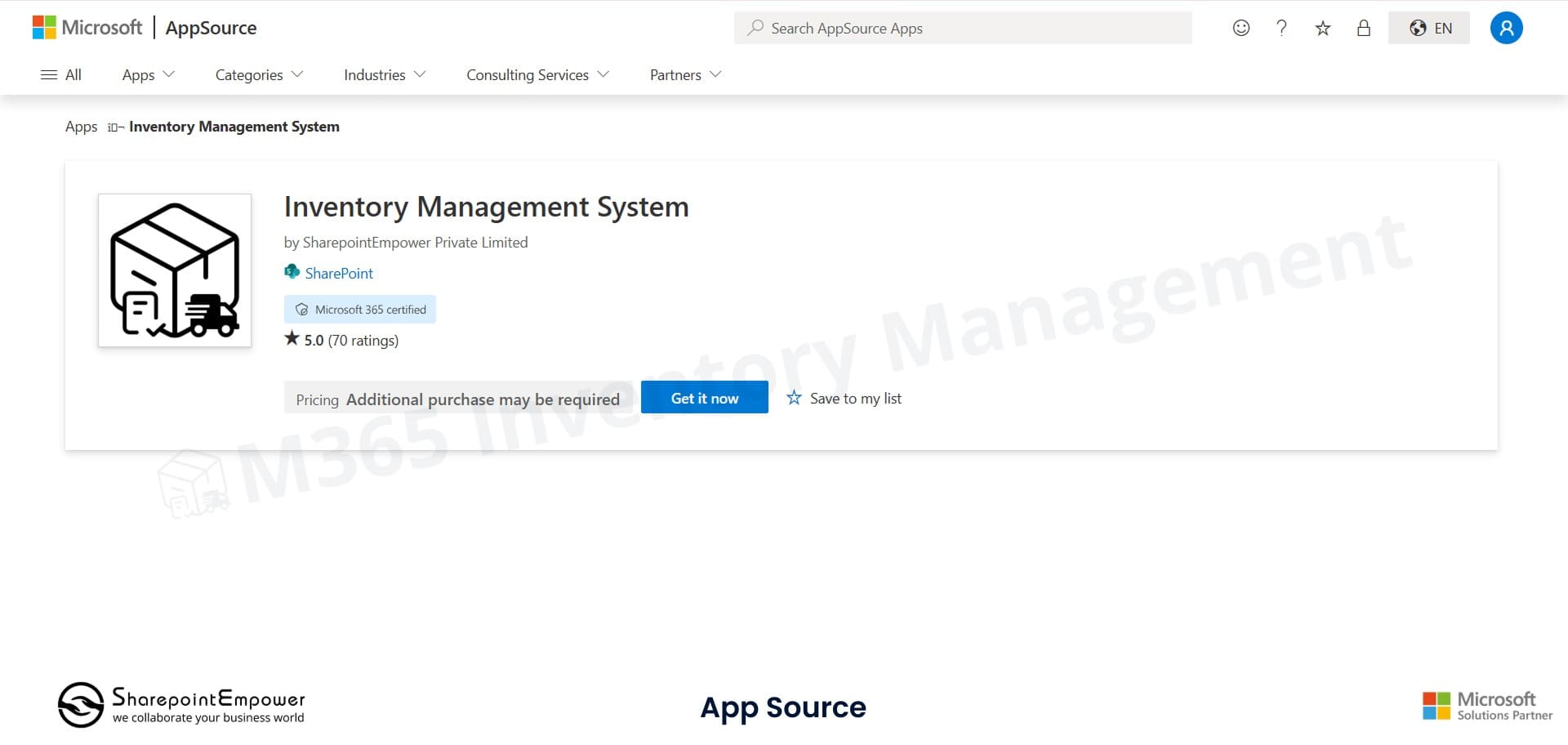Click the Get it now button
This screenshot has width=1568, height=745.
(705, 398)
